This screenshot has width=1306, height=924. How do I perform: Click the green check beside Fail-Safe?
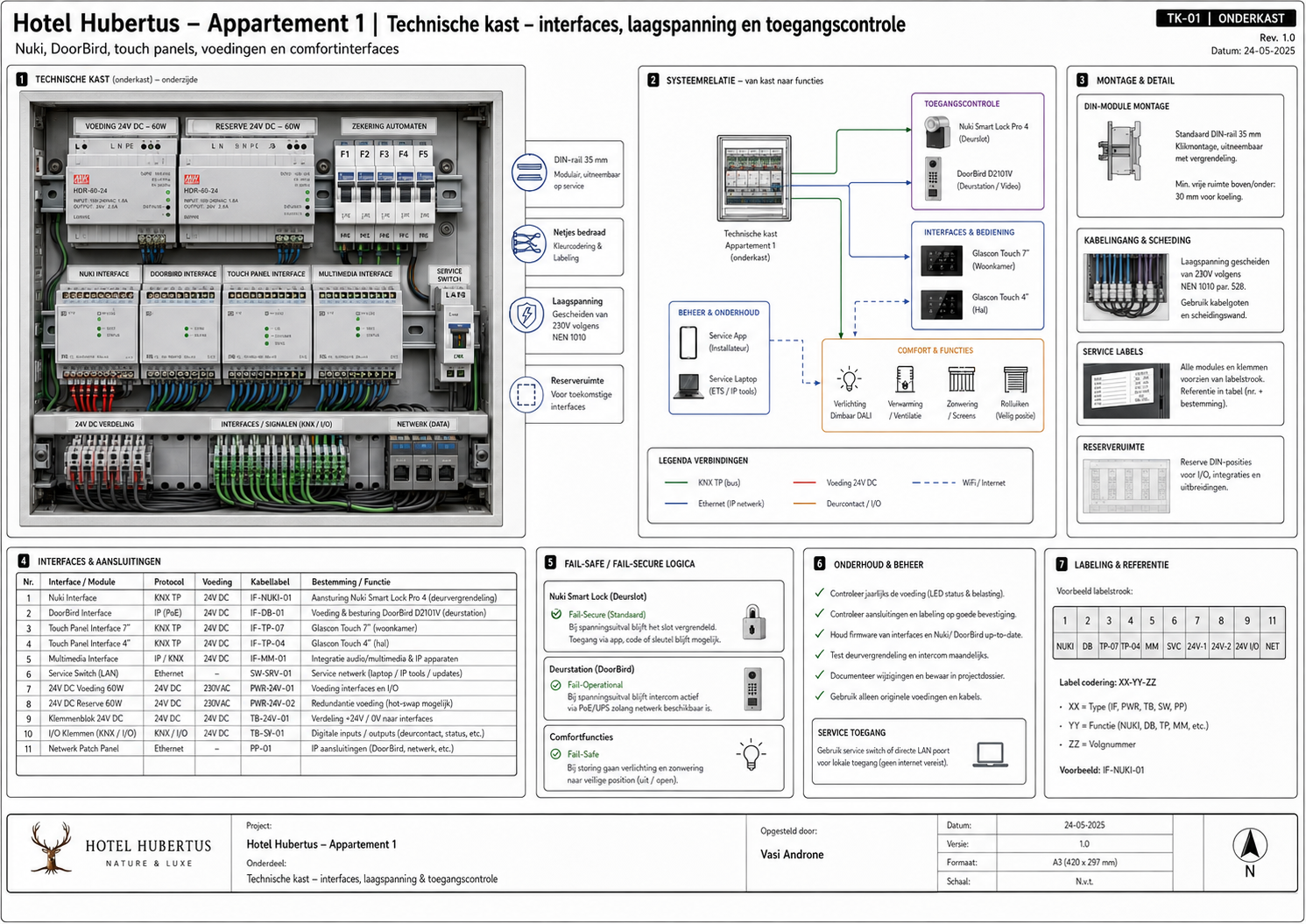[x=555, y=753]
